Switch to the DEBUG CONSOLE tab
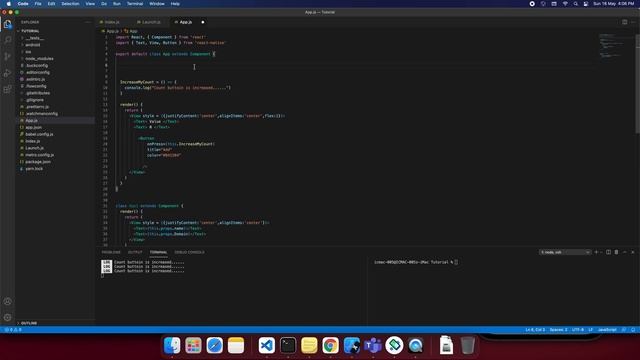The height and width of the screenshot is (360, 640). [189, 252]
